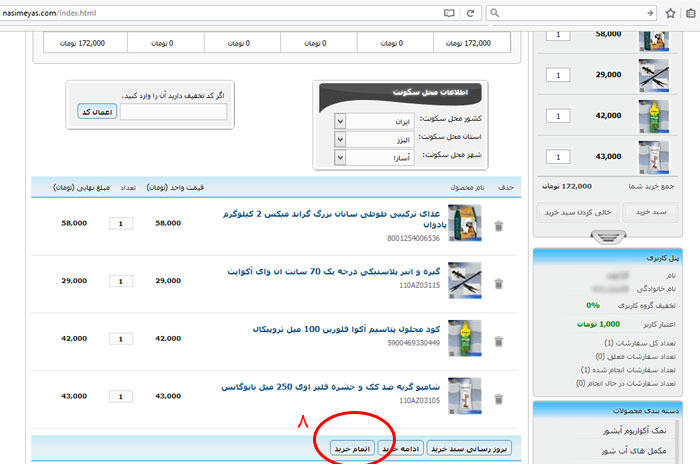700x464 pixels.
Task: Open the cat flea shampoo 250 ml link
Action: coord(331,387)
